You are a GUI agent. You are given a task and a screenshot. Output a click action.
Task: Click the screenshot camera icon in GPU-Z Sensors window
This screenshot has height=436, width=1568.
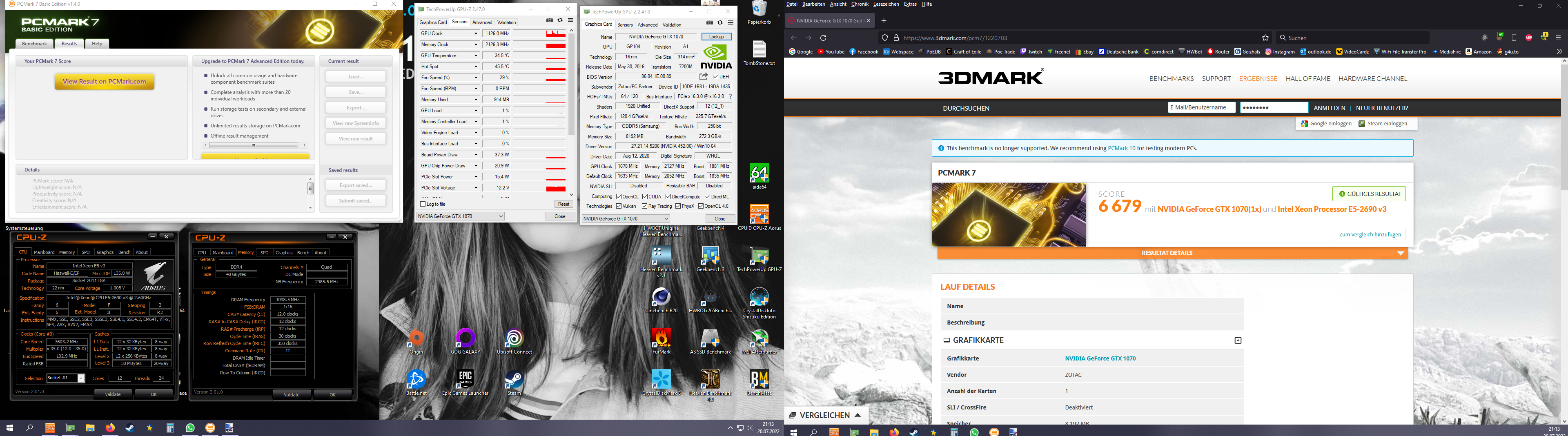pyautogui.click(x=550, y=21)
